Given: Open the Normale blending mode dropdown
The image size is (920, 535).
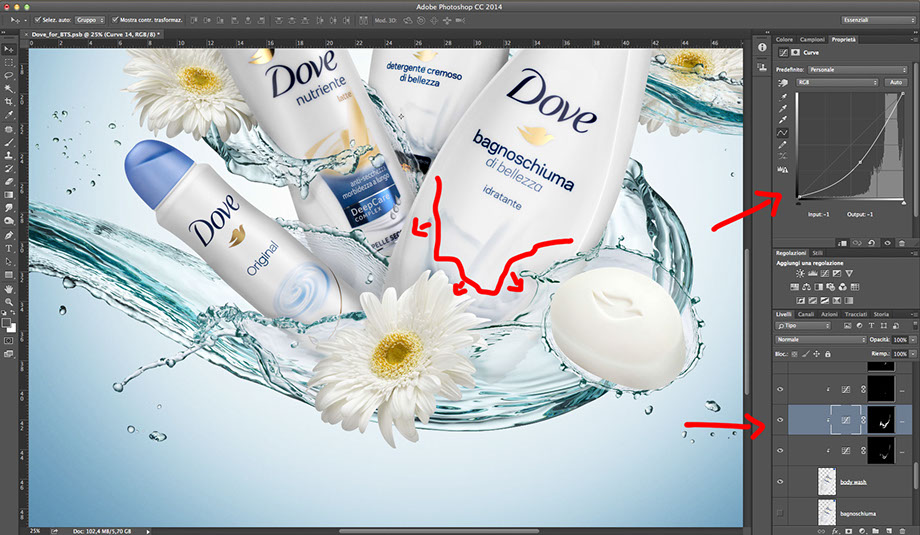Looking at the screenshot, I should (x=821, y=339).
